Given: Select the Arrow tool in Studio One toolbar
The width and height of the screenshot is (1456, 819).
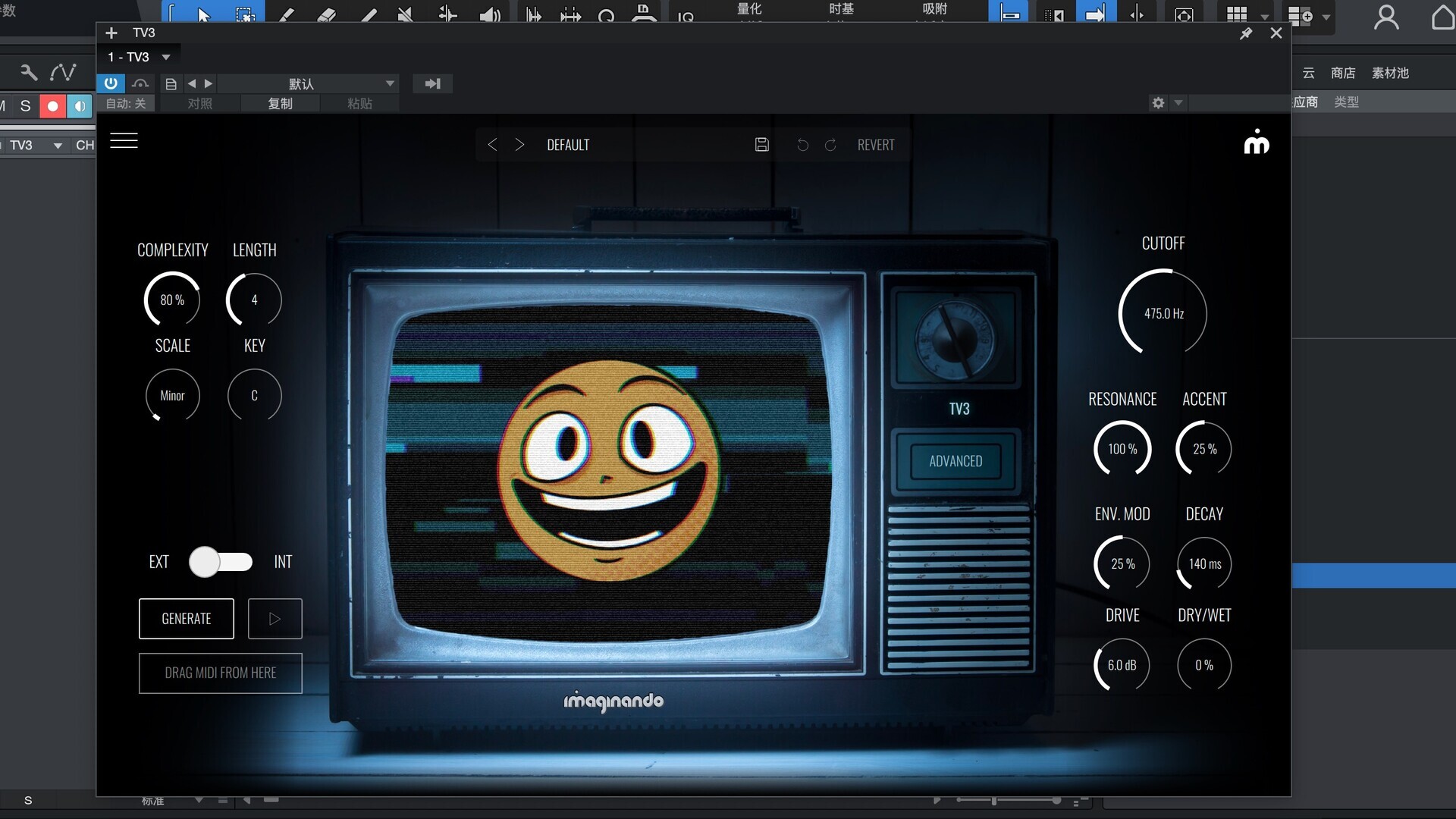Looking at the screenshot, I should (x=203, y=14).
